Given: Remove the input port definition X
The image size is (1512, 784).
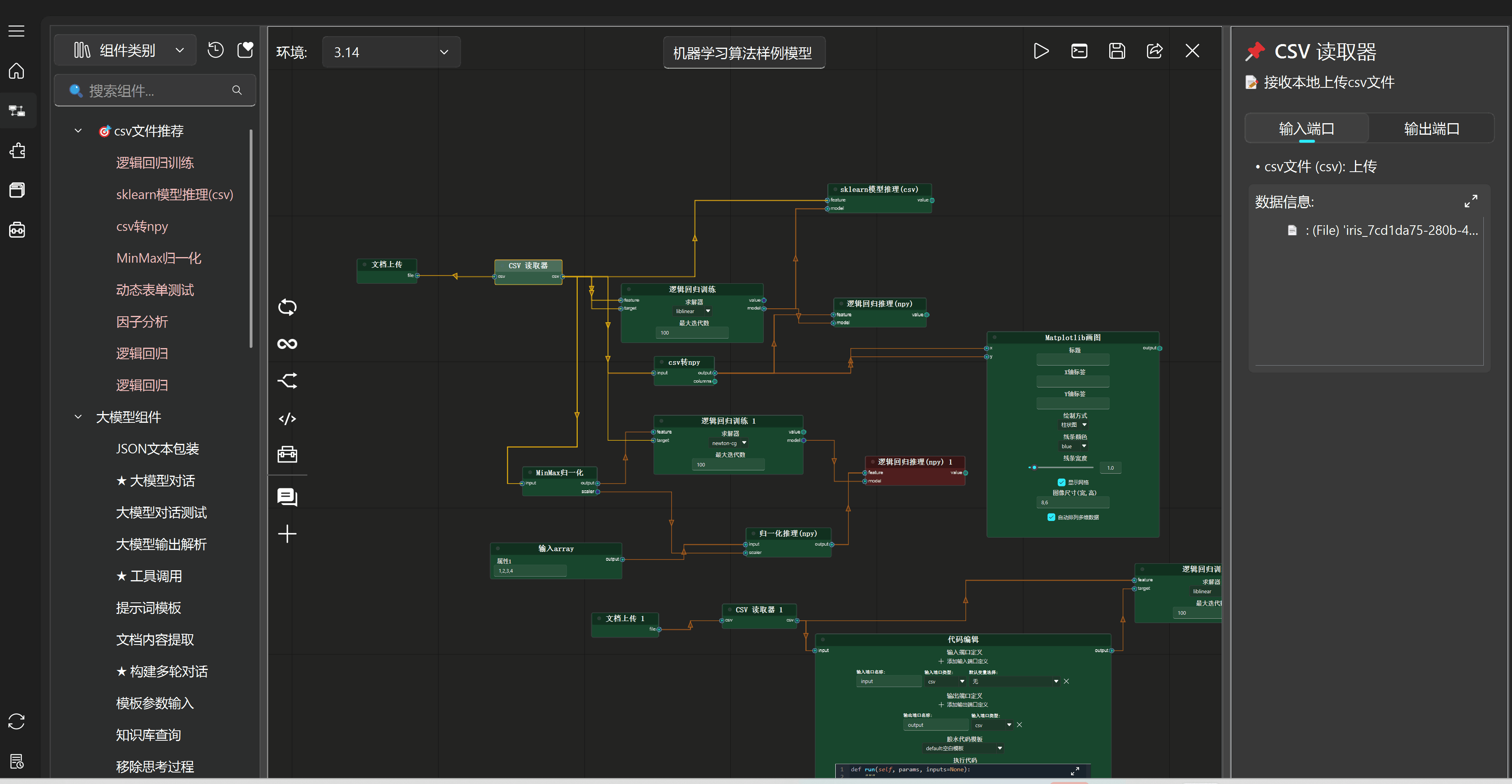Looking at the screenshot, I should 1066,681.
